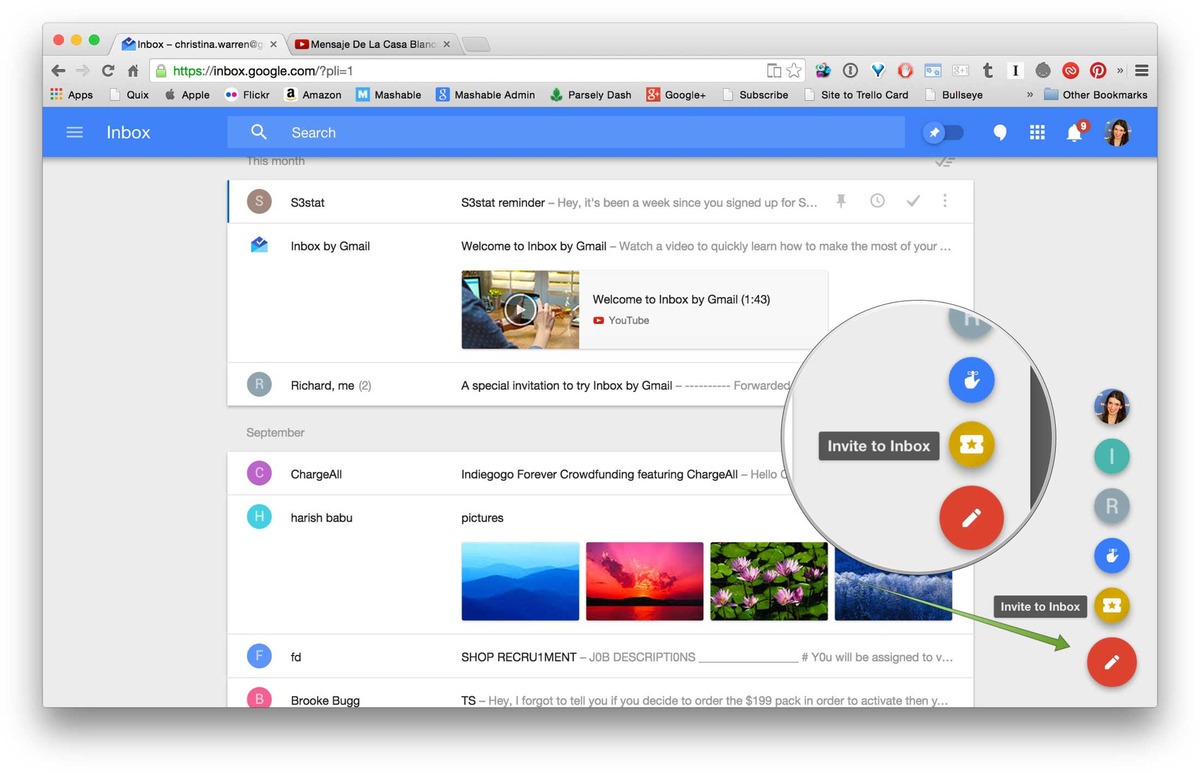
Task: Click the Pinterest extension icon
Action: 1098,71
